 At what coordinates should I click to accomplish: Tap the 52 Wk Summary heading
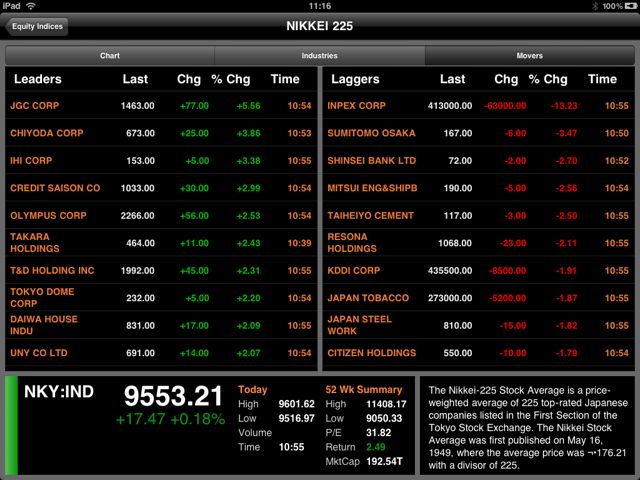[x=364, y=390]
